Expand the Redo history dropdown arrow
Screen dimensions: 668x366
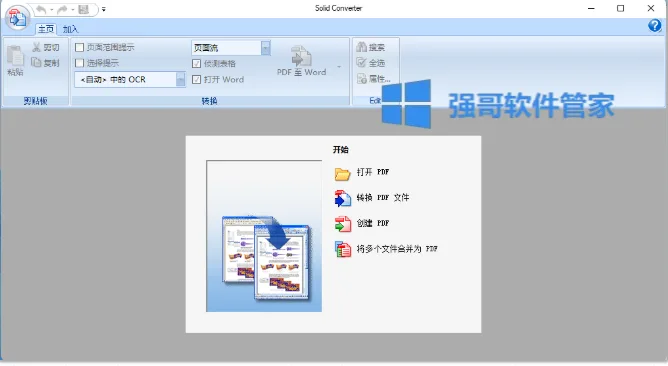(72, 9)
